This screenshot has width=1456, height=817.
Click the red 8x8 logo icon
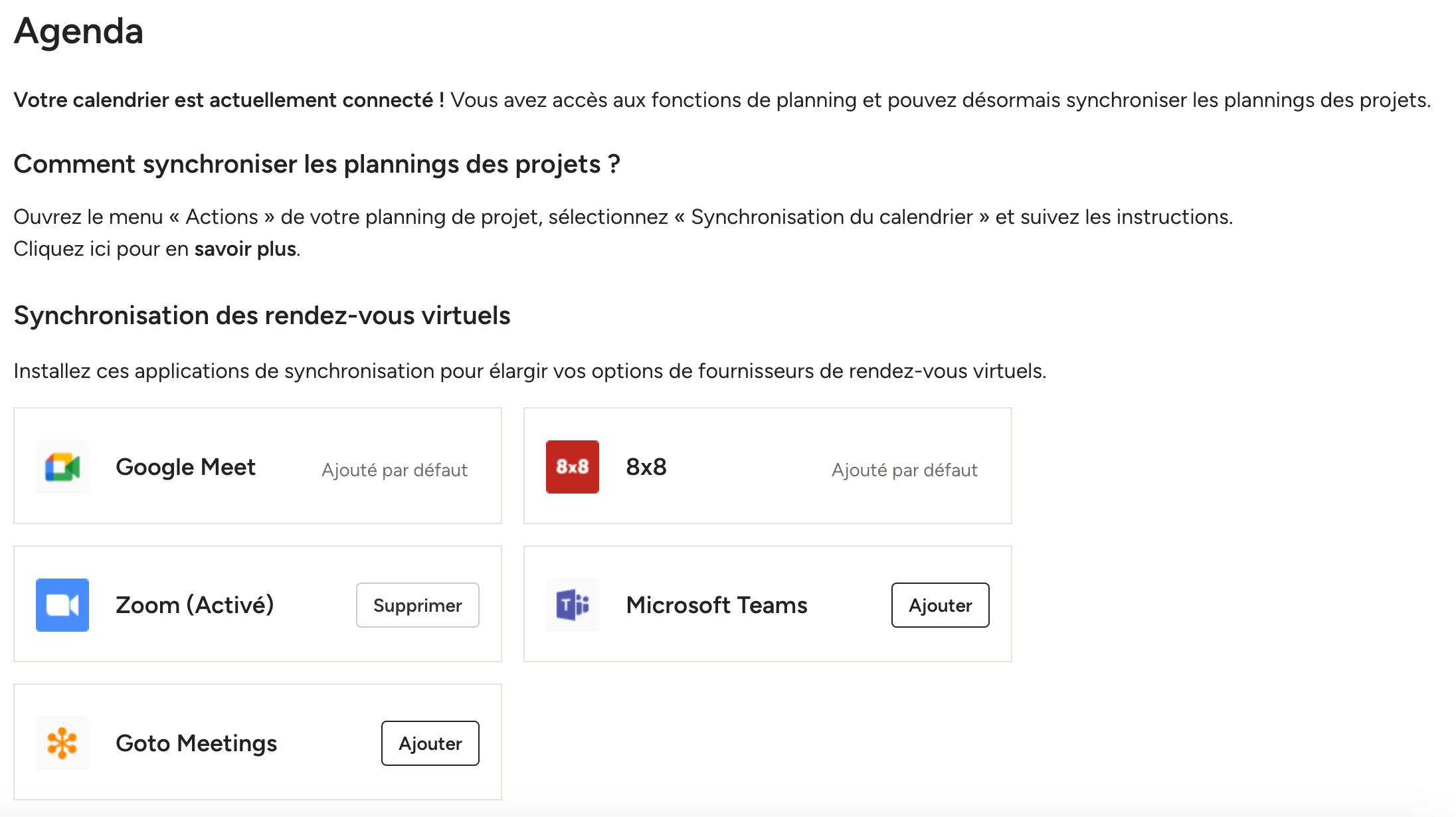573,467
